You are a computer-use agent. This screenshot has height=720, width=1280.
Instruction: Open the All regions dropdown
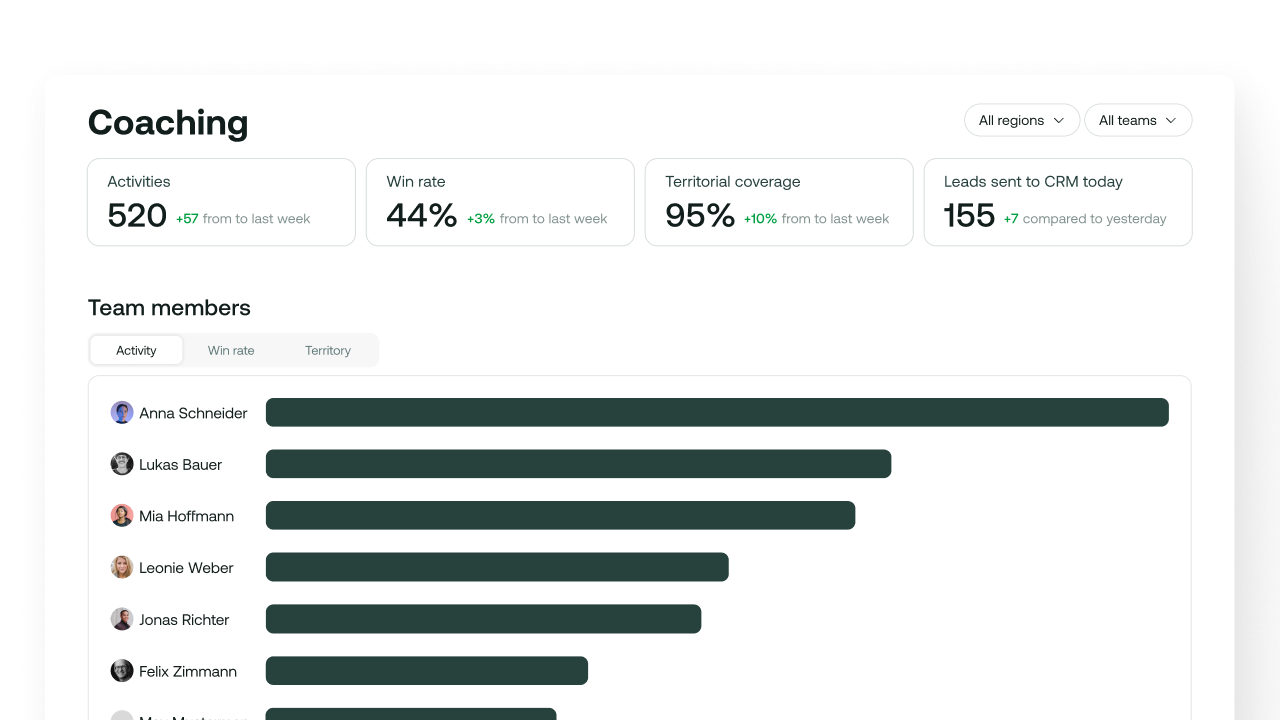pyautogui.click(x=1021, y=120)
